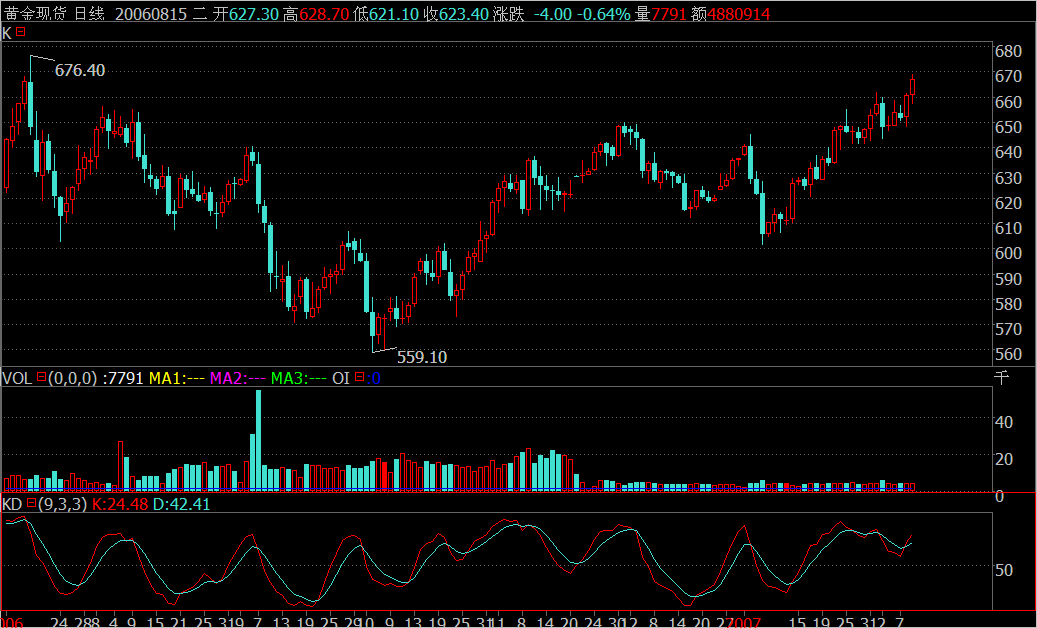Click the 40 volume axis label

(x=1005, y=422)
